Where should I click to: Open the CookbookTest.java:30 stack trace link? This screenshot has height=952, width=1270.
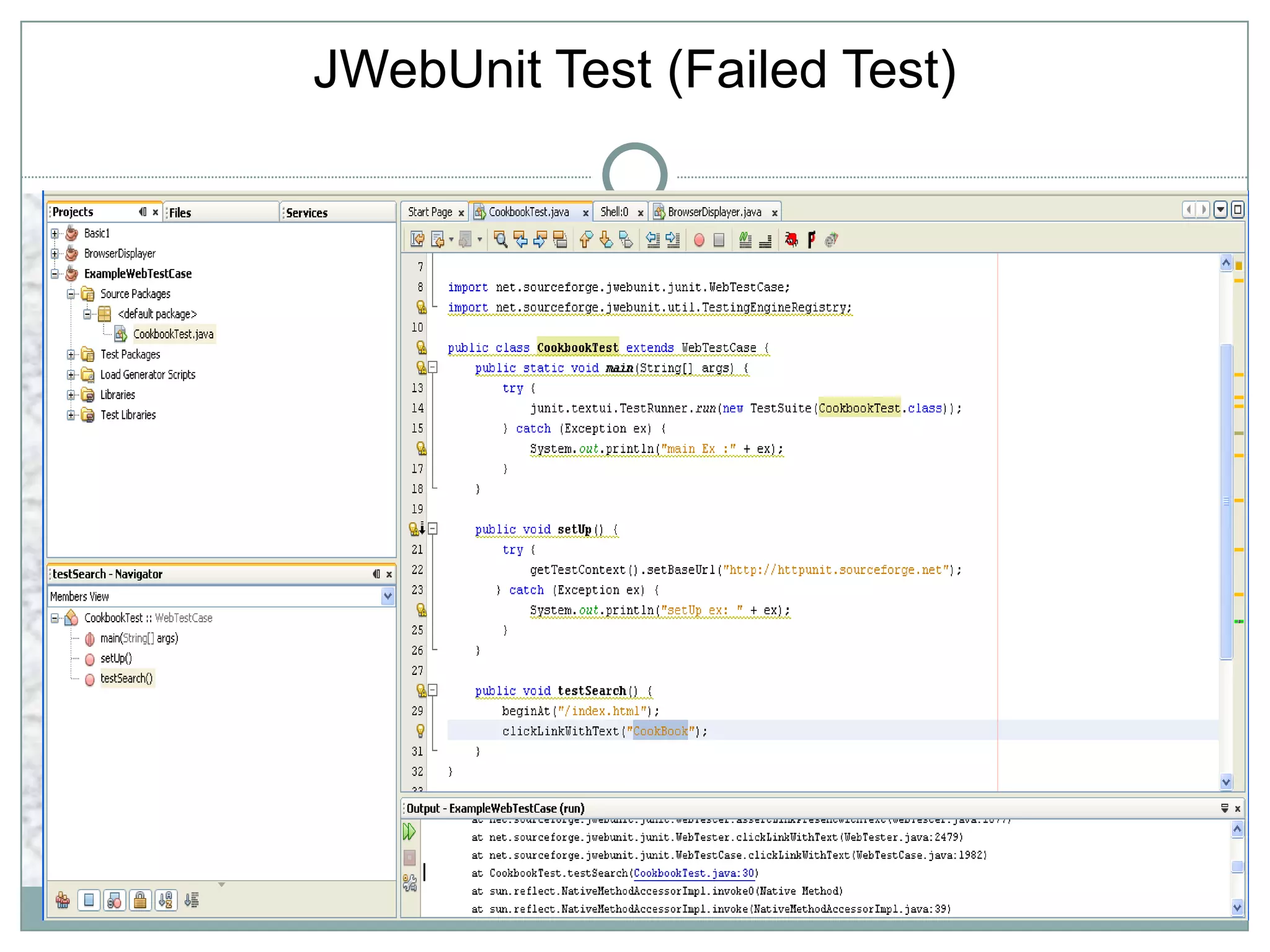point(693,873)
